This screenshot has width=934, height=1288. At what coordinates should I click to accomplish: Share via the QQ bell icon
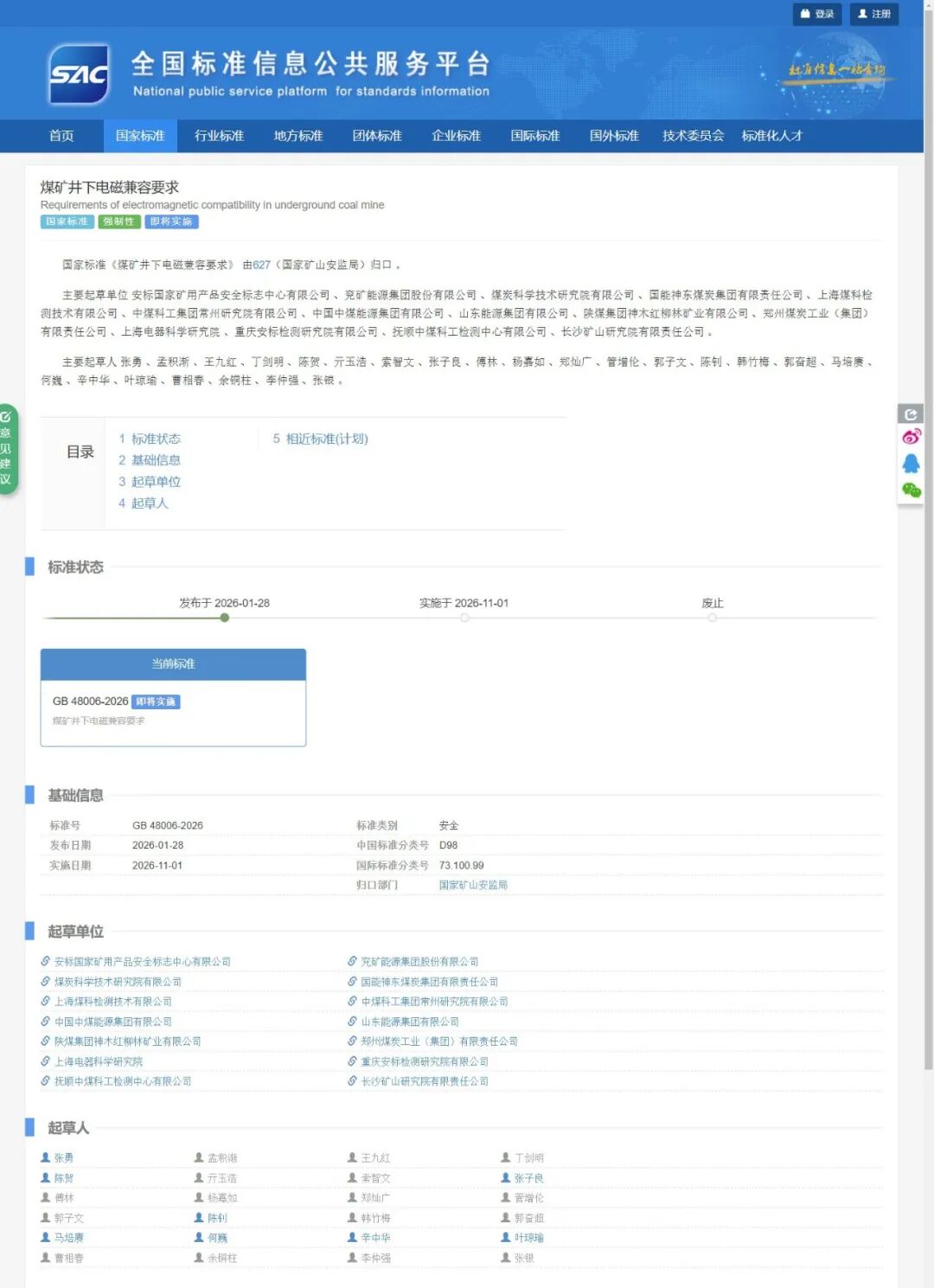pos(911,464)
